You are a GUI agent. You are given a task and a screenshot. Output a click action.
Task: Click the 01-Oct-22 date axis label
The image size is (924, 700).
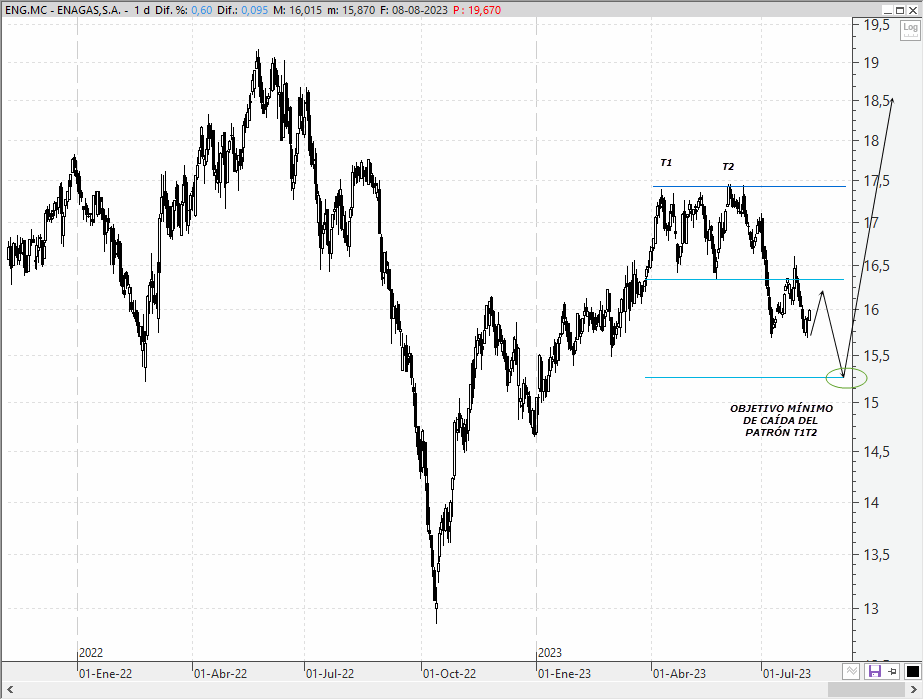point(450,673)
